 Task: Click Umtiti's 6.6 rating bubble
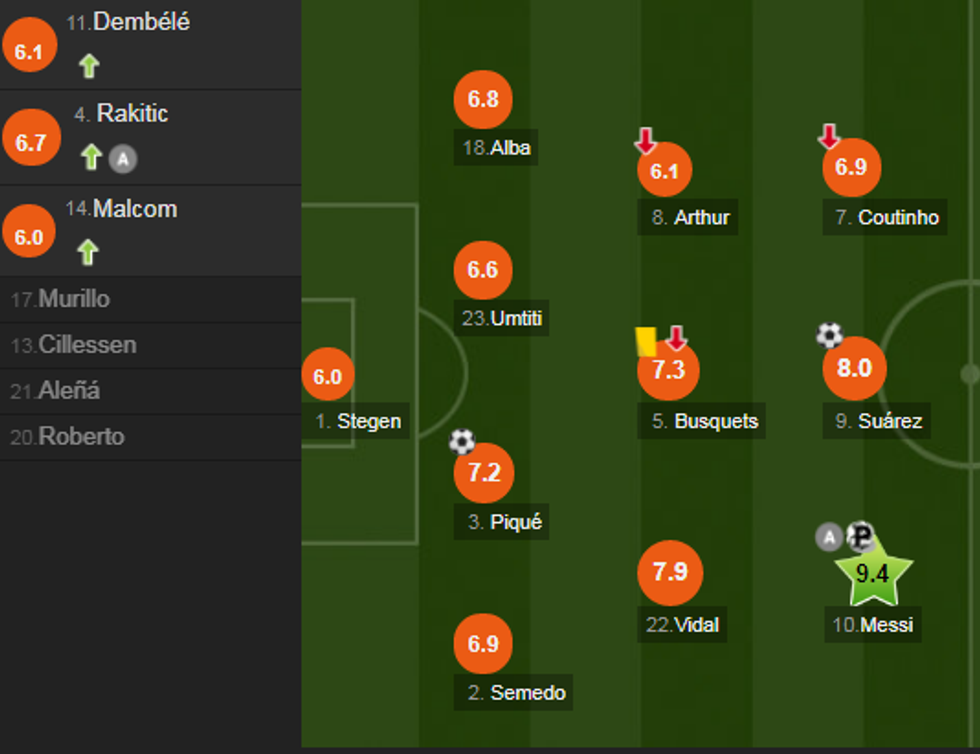(483, 270)
